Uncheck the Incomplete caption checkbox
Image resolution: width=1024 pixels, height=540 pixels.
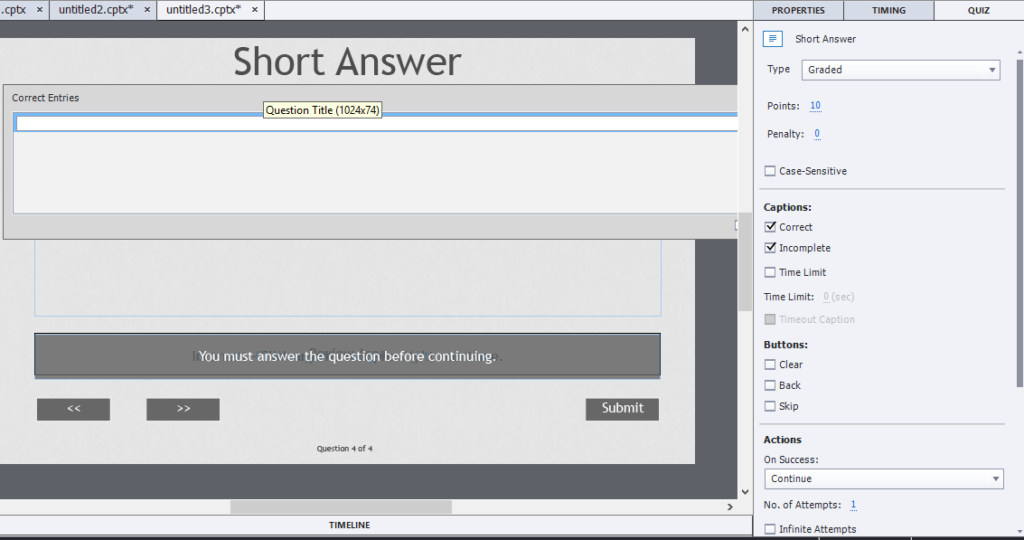(x=770, y=248)
